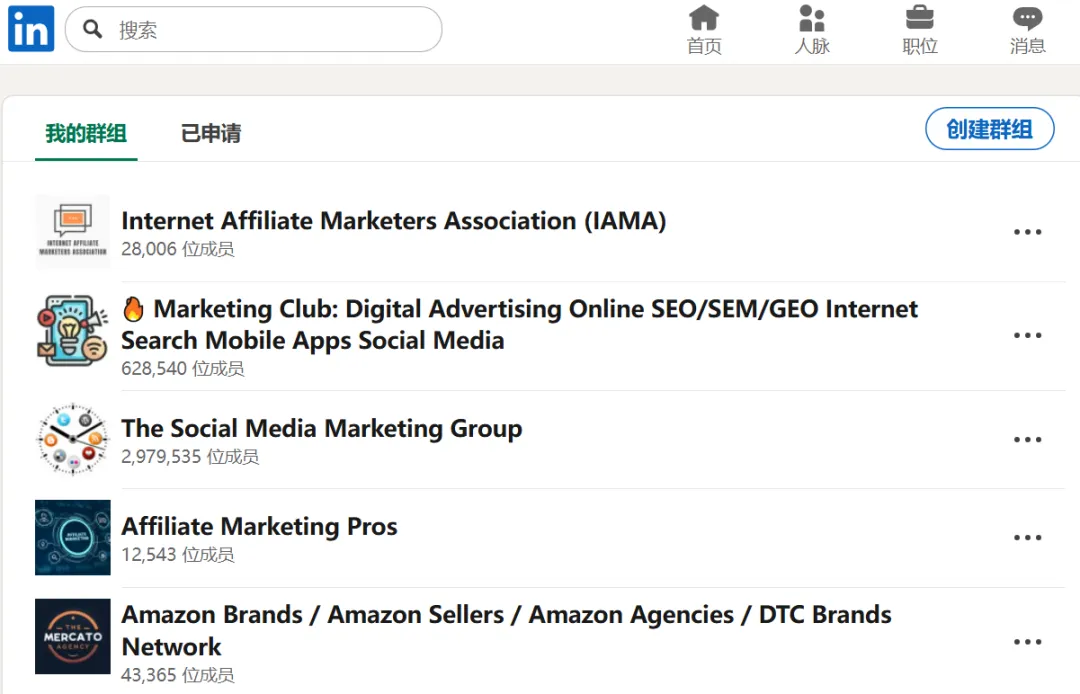Expand options menu for IAMA group
Viewport: 1080px width, 694px height.
[1027, 232]
